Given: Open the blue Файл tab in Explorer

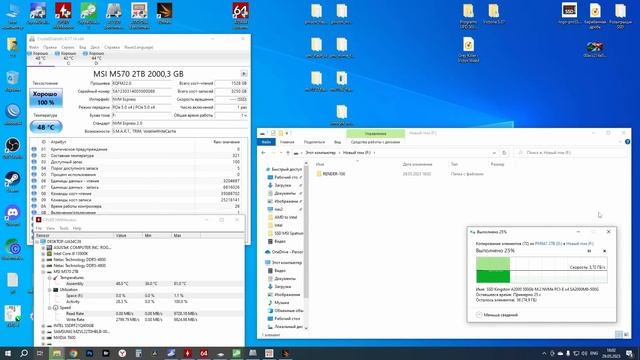Looking at the screenshot, I should point(266,142).
